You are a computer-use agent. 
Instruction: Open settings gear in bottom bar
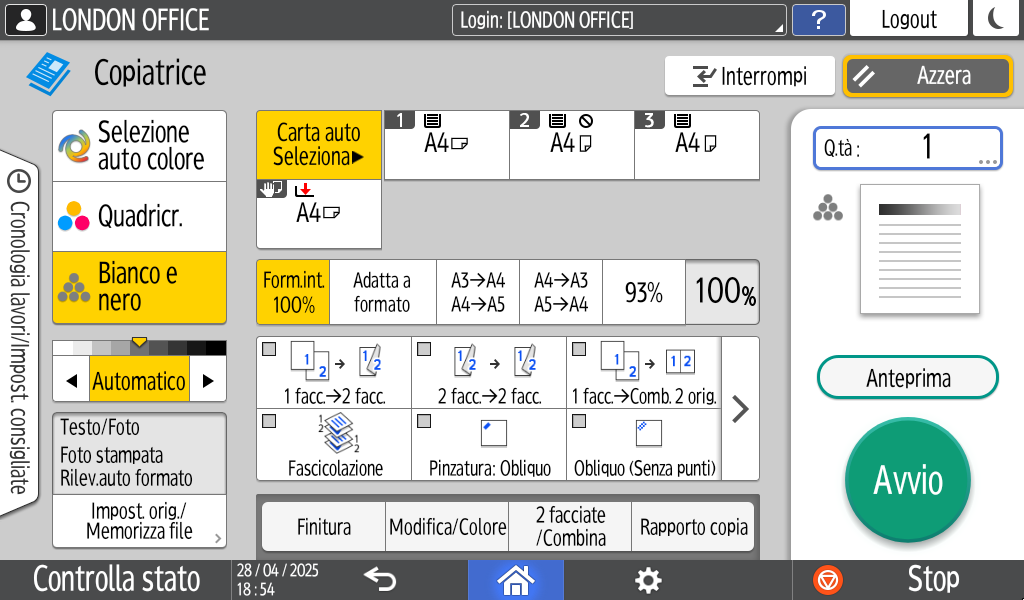[648, 580]
